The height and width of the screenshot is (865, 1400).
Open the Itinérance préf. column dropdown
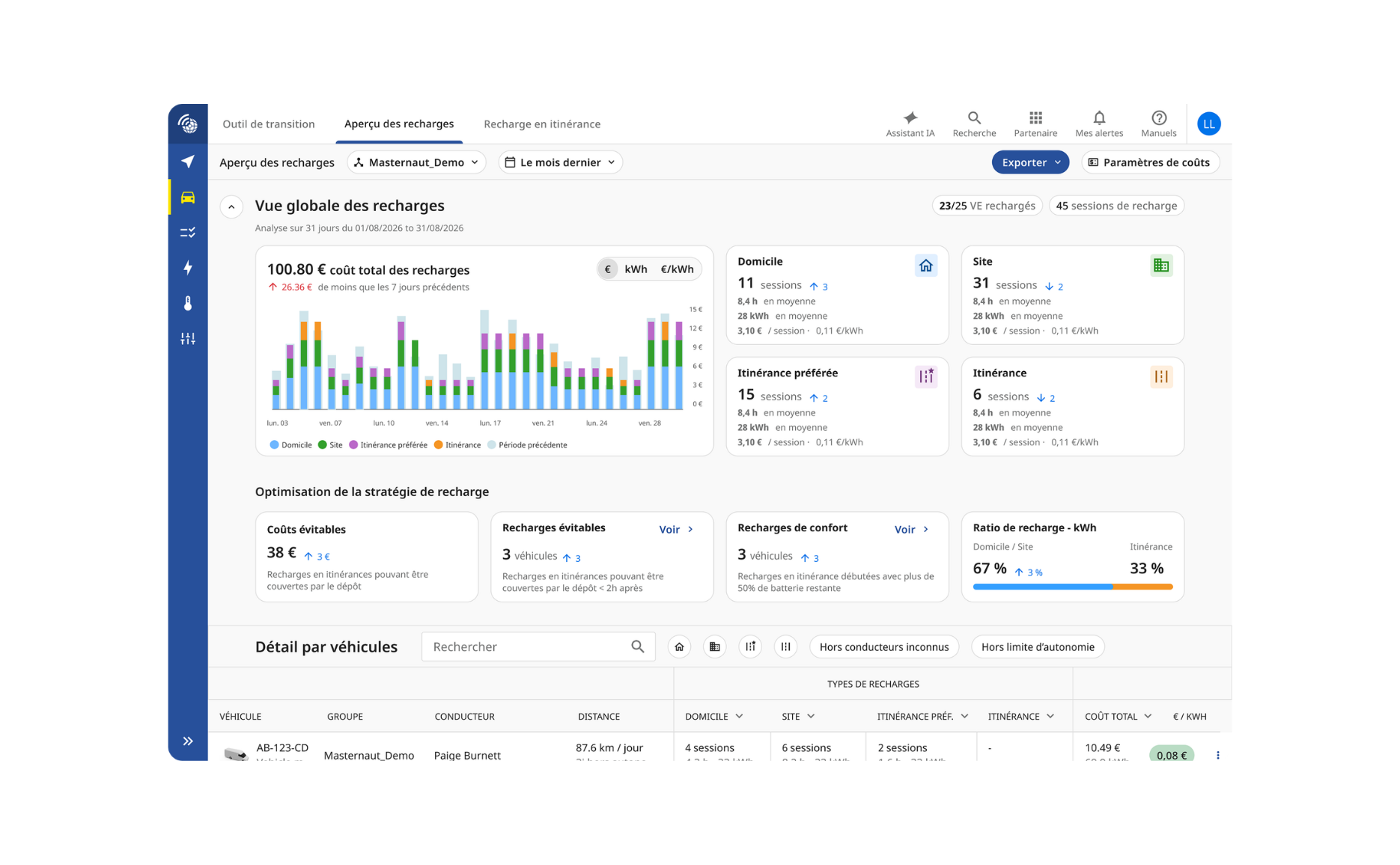(x=964, y=717)
